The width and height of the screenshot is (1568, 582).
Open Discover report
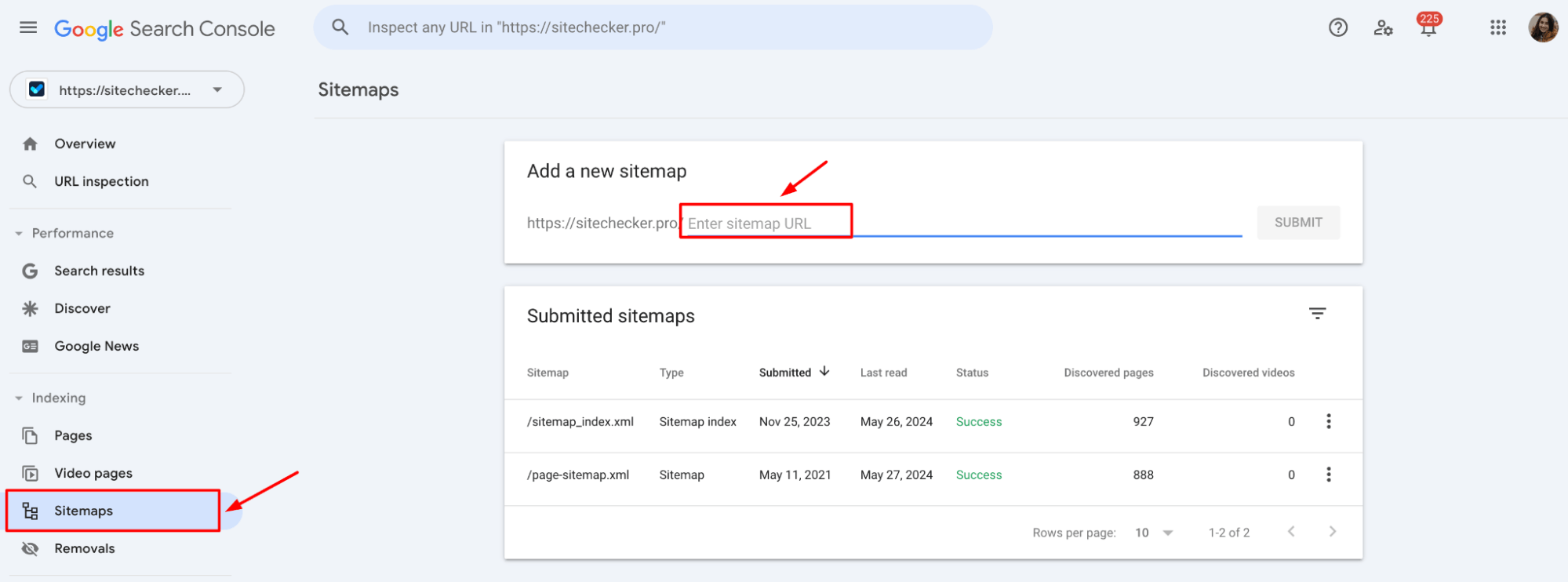82,308
